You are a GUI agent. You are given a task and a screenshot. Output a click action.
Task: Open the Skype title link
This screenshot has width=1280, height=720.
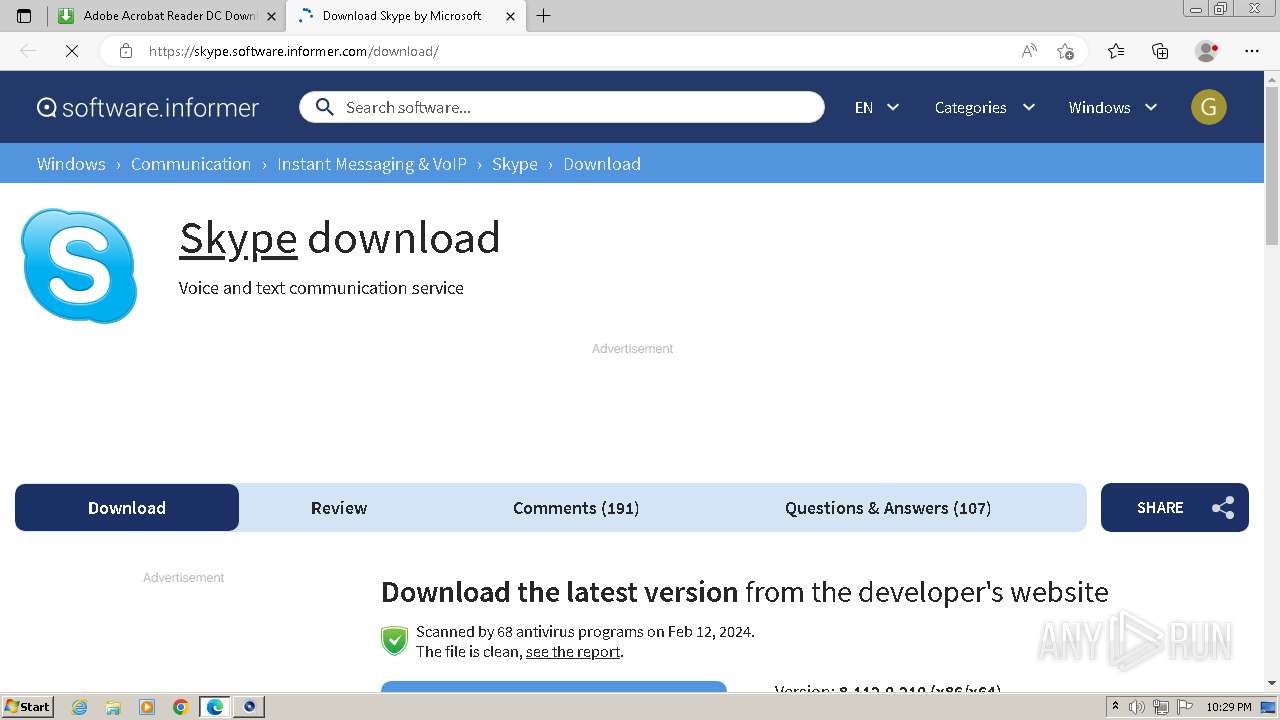coord(238,238)
